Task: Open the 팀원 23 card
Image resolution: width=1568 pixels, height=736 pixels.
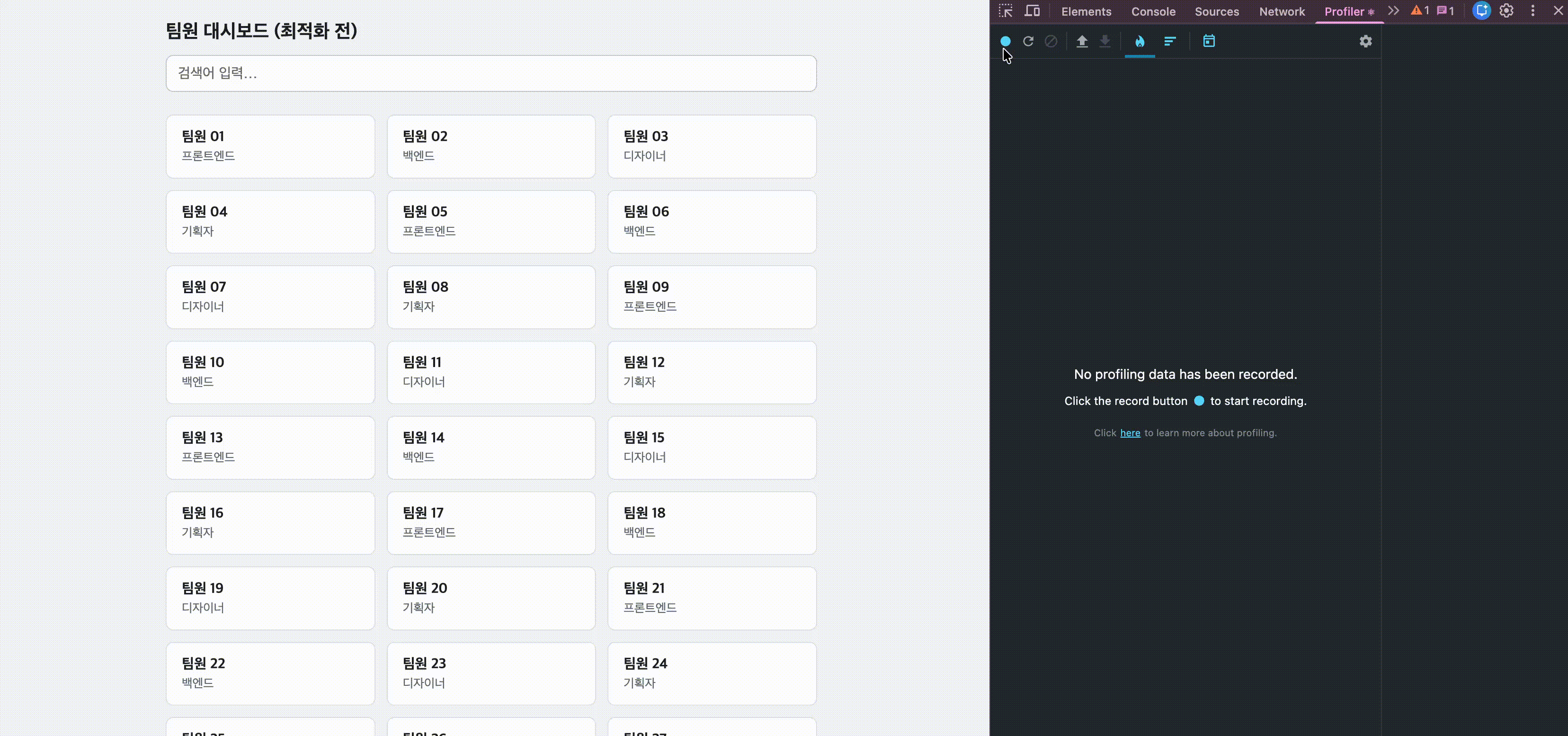Action: click(x=491, y=674)
